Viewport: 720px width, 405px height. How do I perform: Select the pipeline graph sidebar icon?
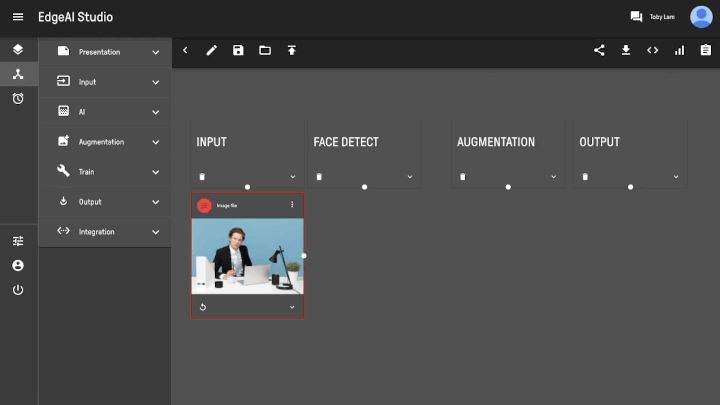[18, 74]
